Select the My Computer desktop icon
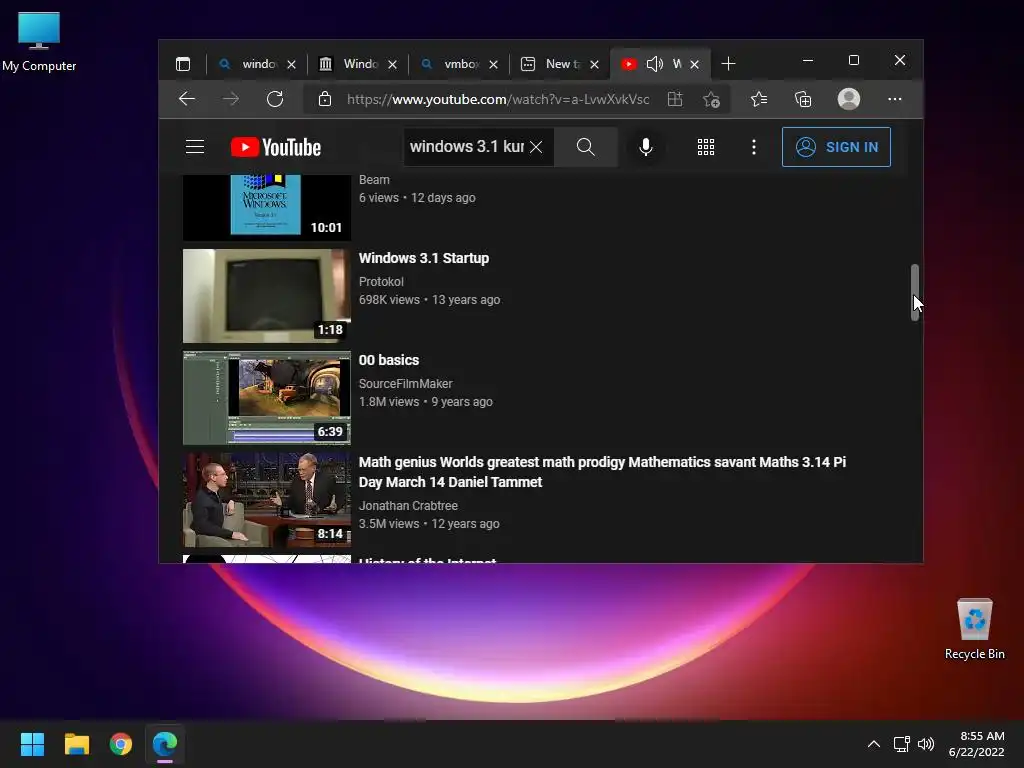The image size is (1024, 768). click(39, 42)
